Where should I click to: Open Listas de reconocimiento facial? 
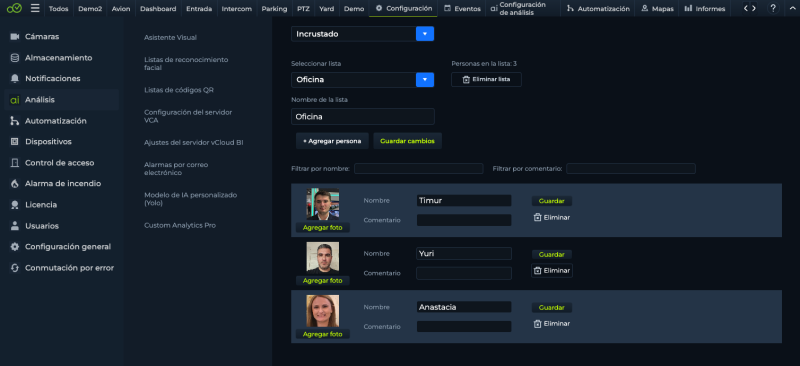tap(186, 63)
